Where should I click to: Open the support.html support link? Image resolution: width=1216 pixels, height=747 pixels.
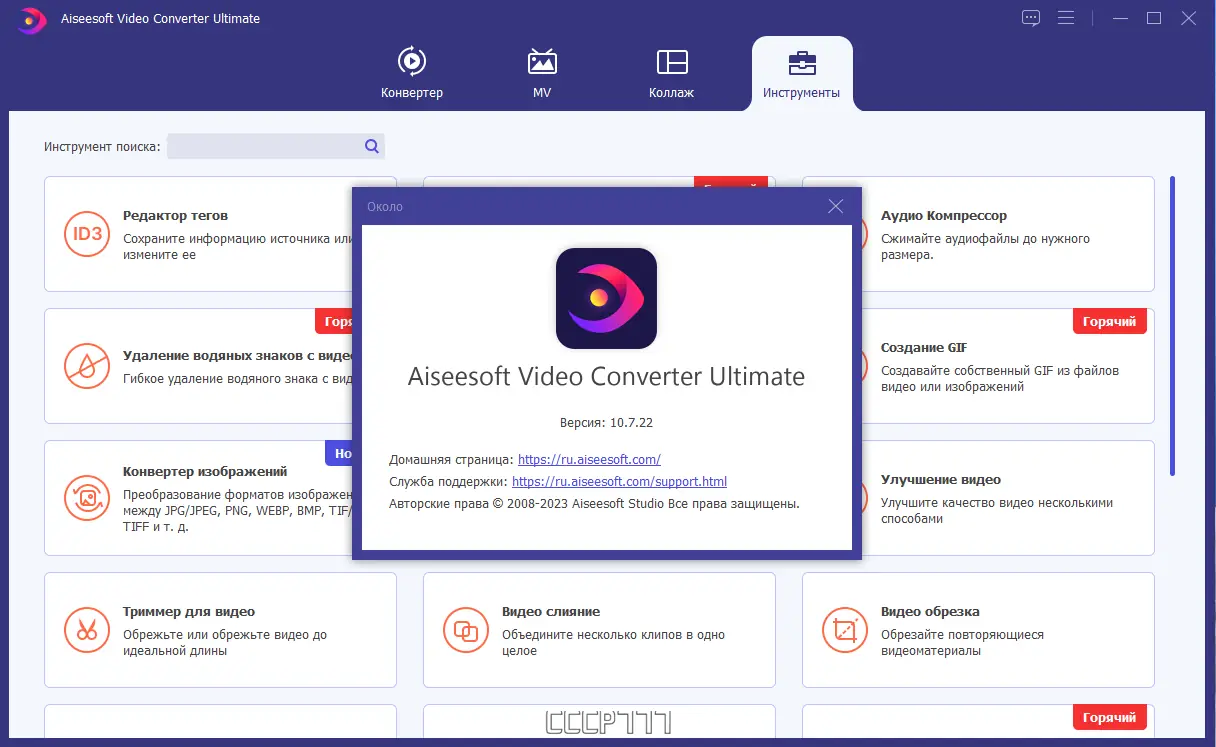(x=619, y=482)
